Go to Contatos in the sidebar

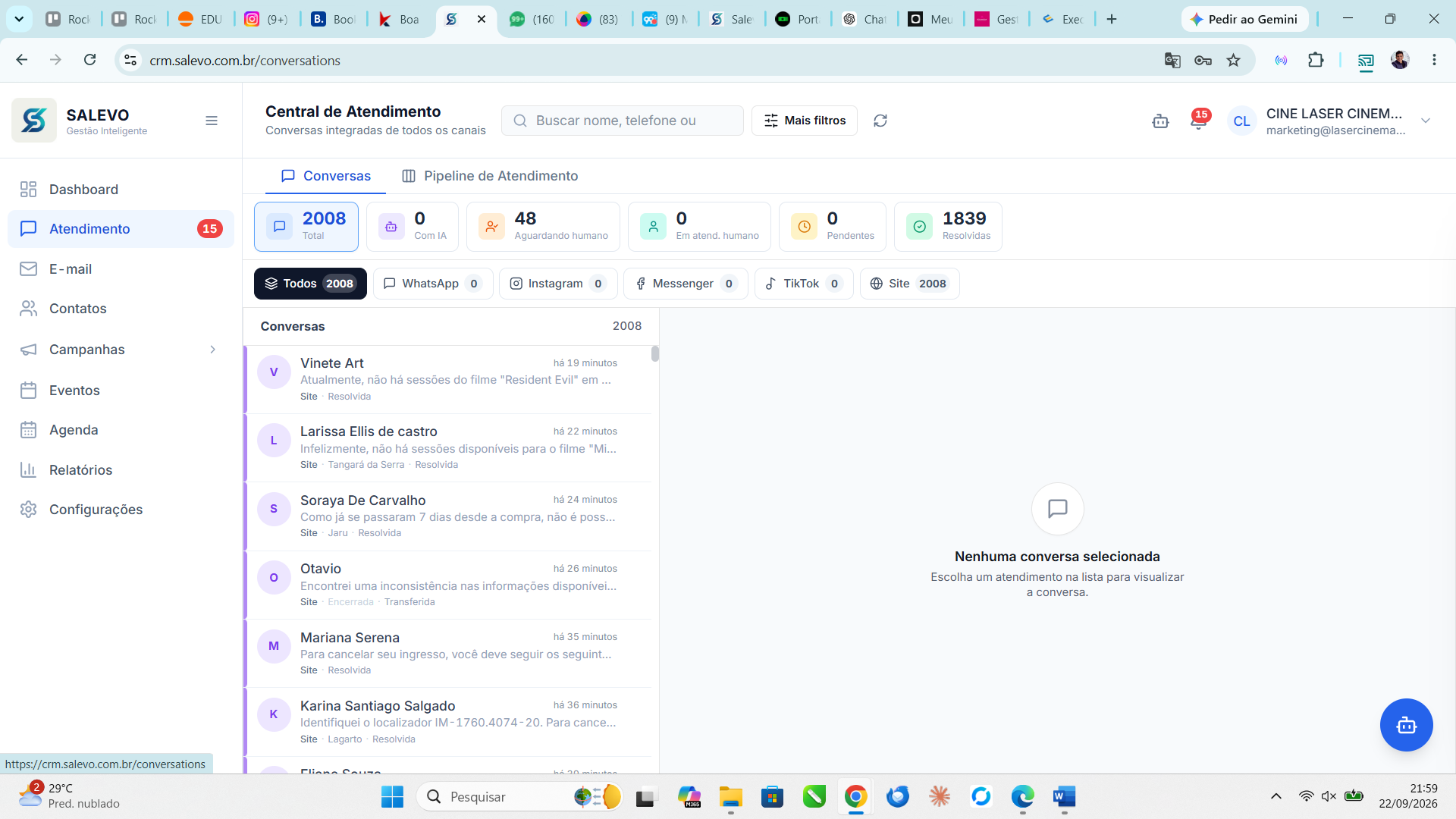(121, 309)
